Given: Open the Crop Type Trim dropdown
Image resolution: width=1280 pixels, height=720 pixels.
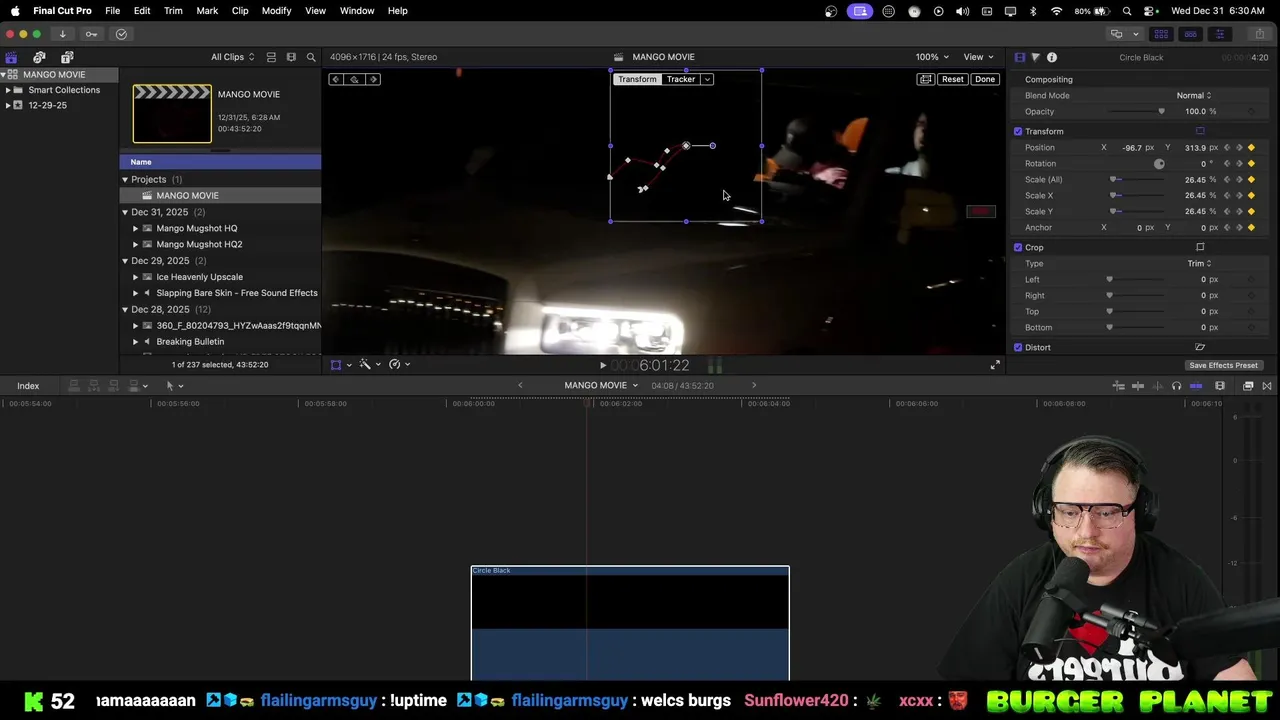Looking at the screenshot, I should [1199, 264].
